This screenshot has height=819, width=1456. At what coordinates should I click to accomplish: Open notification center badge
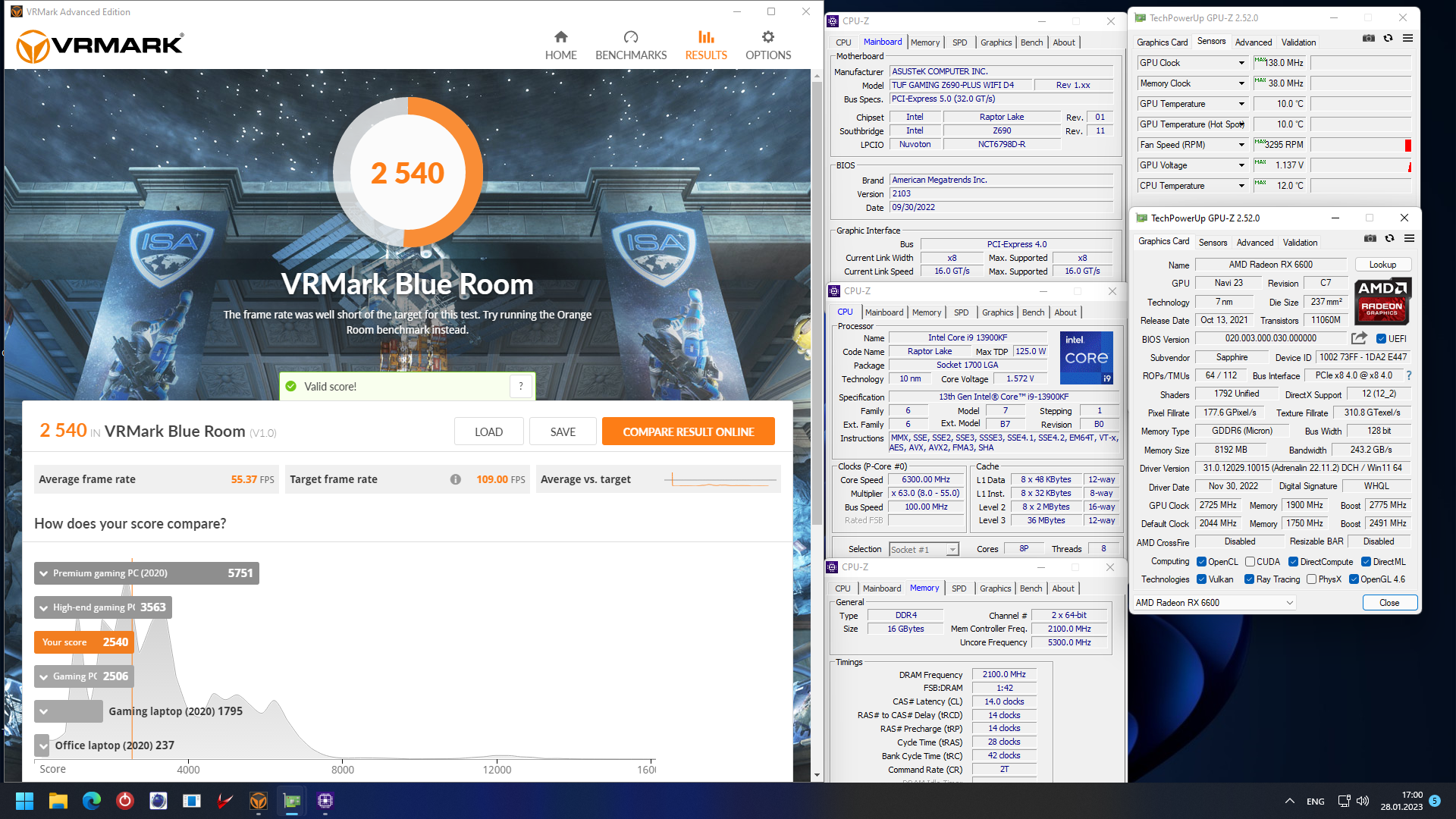[1434, 801]
